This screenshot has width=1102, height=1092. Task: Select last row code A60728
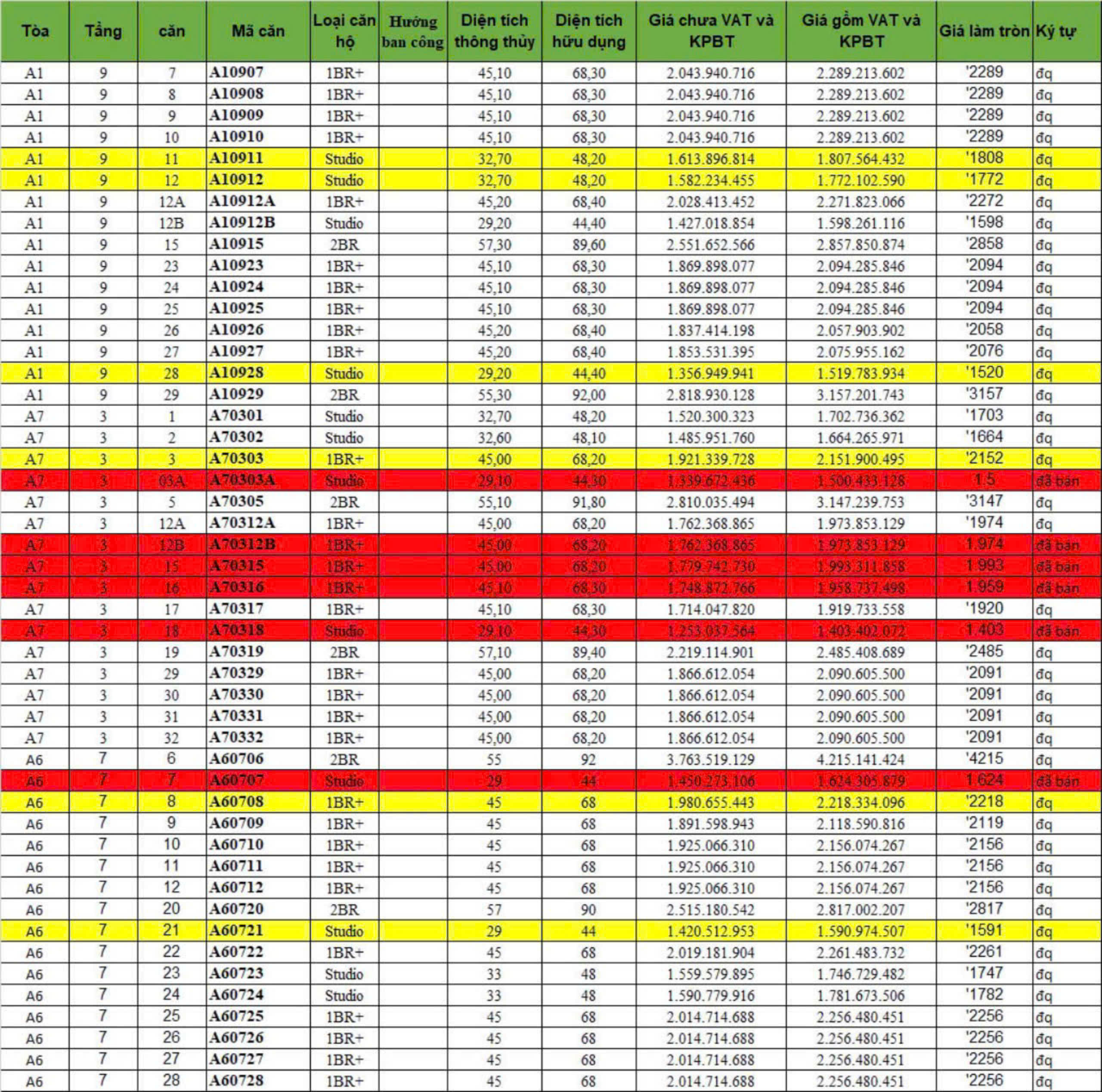[x=237, y=1081]
